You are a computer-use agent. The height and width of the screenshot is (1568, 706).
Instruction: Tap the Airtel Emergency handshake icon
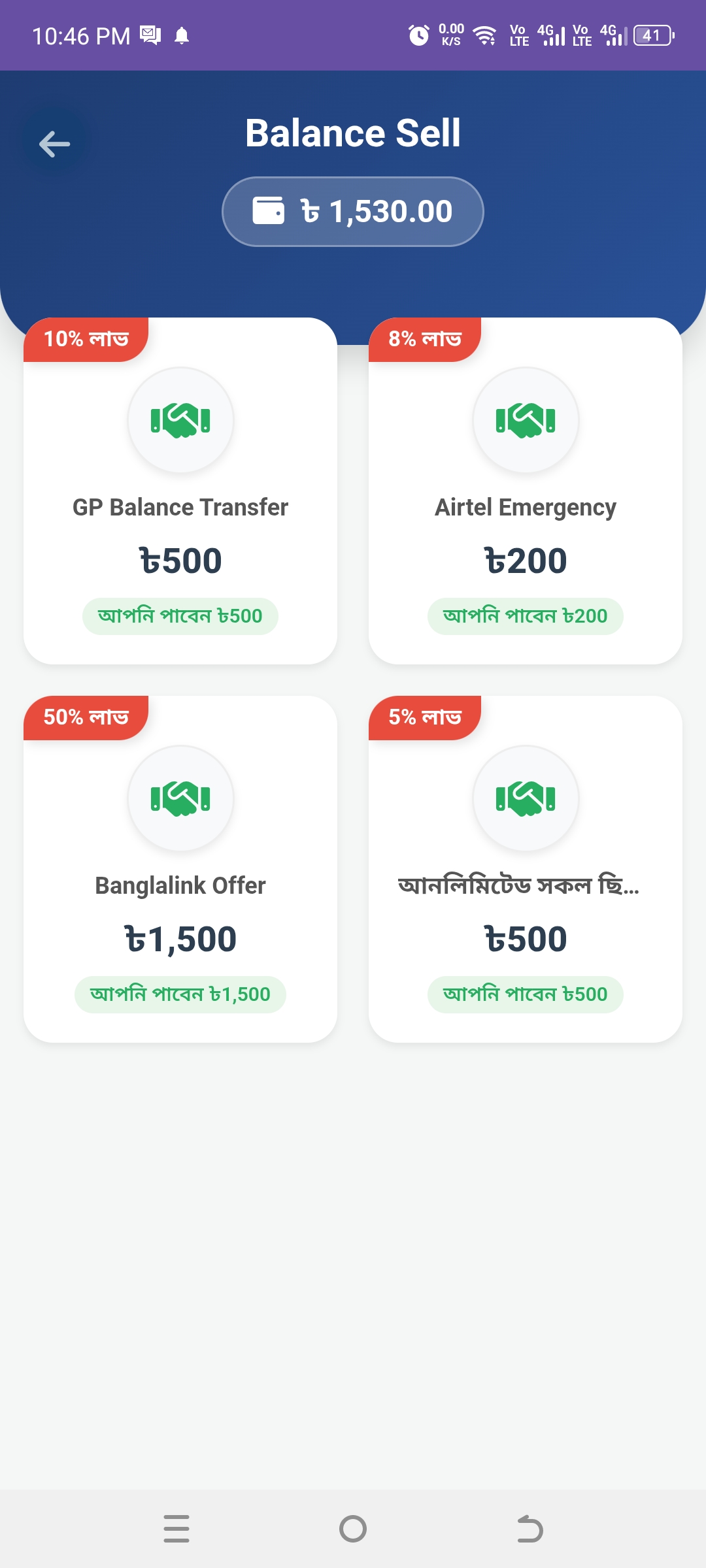click(526, 420)
